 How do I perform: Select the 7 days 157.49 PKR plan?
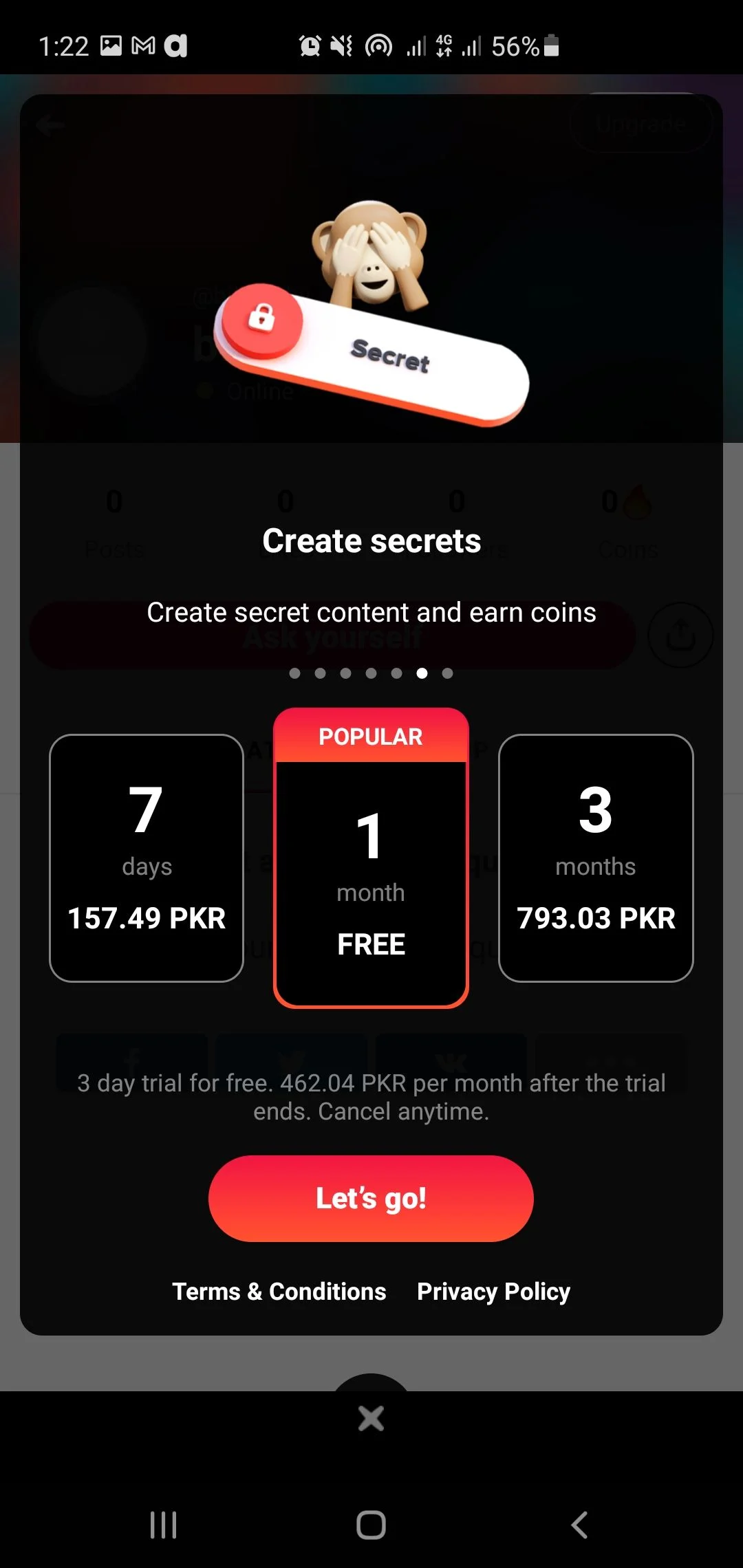(x=147, y=858)
